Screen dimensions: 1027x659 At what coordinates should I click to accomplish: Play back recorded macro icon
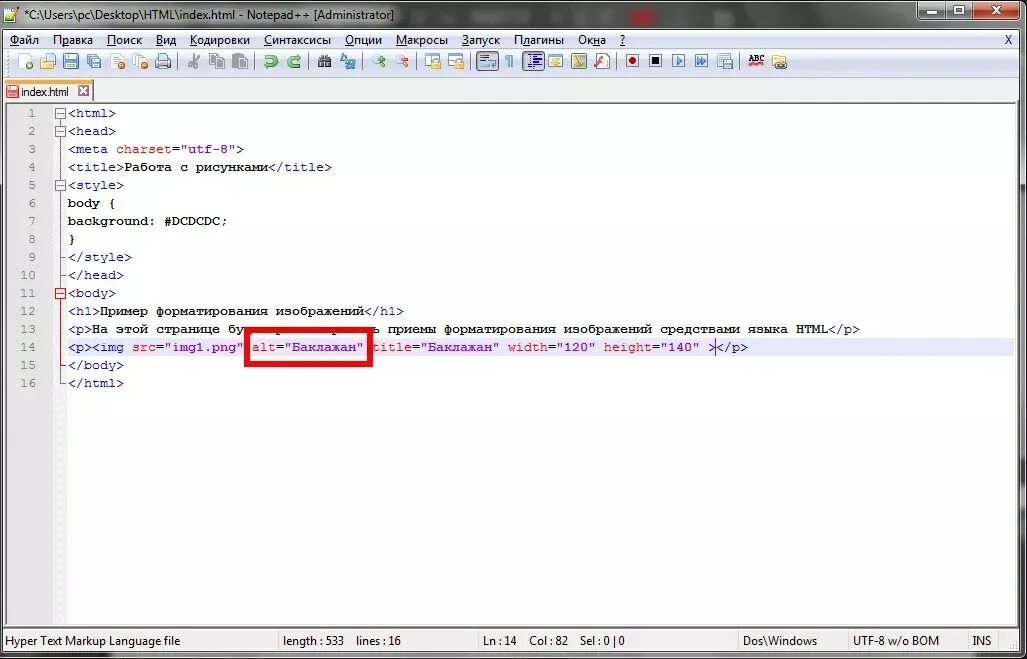679,61
